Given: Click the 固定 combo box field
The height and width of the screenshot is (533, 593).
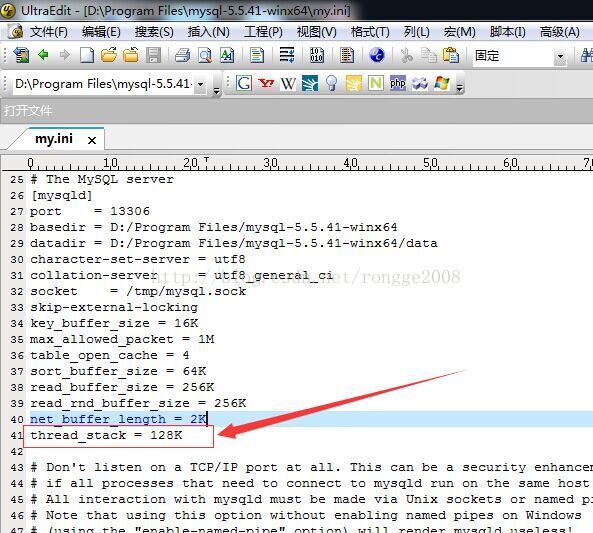Looking at the screenshot, I should [x=513, y=57].
